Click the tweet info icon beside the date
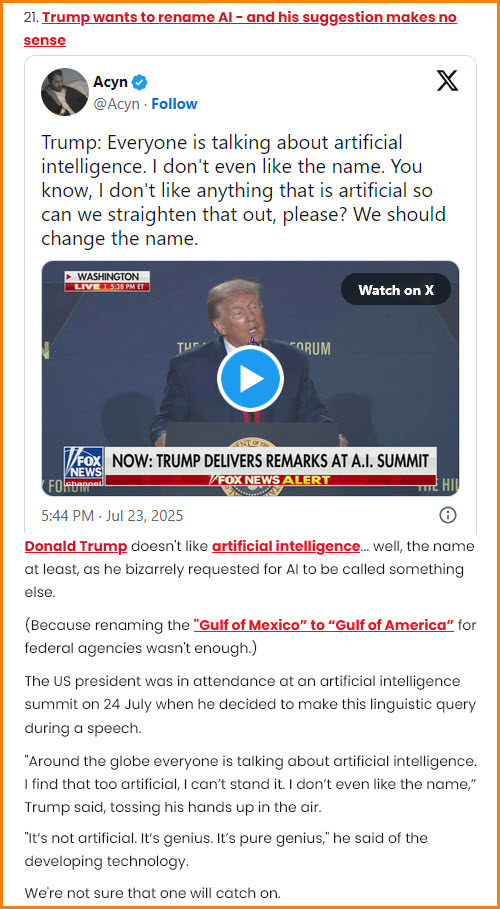The image size is (500, 909). coord(447,515)
